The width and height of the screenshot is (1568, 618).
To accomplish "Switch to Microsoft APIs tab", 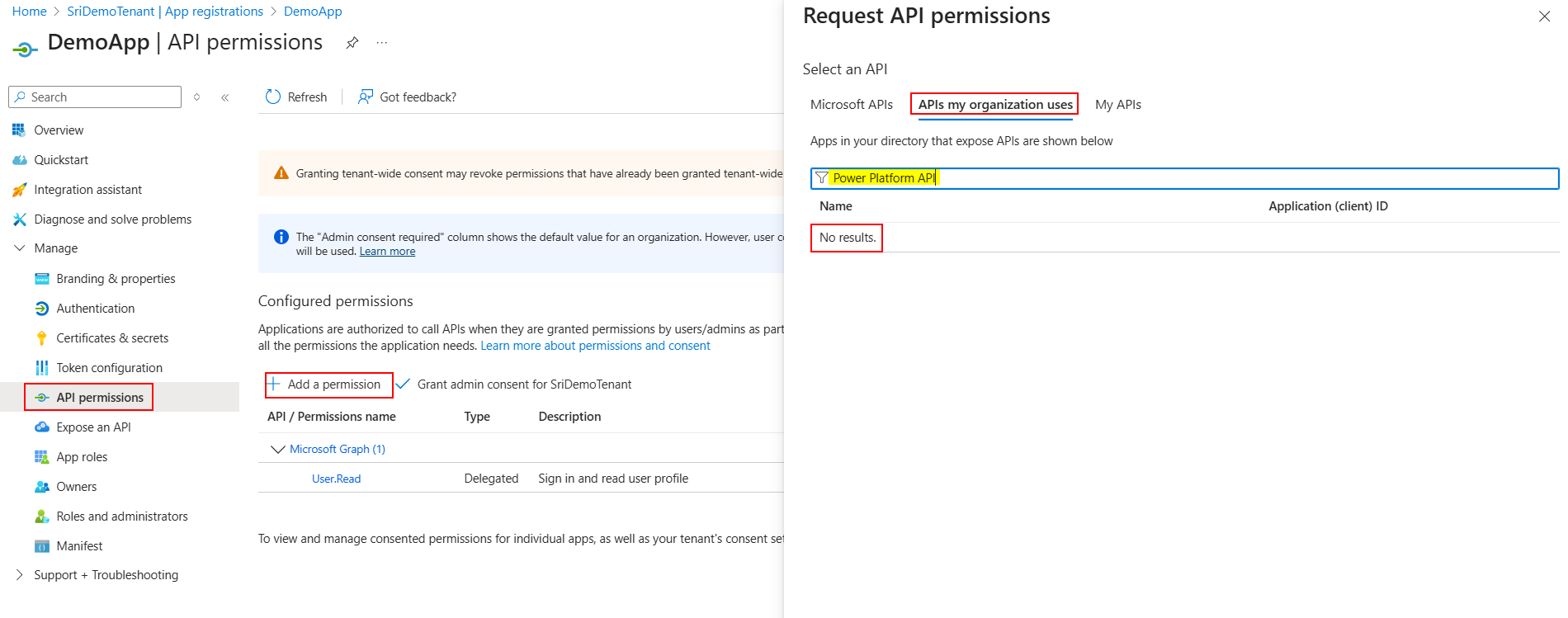I will point(852,105).
